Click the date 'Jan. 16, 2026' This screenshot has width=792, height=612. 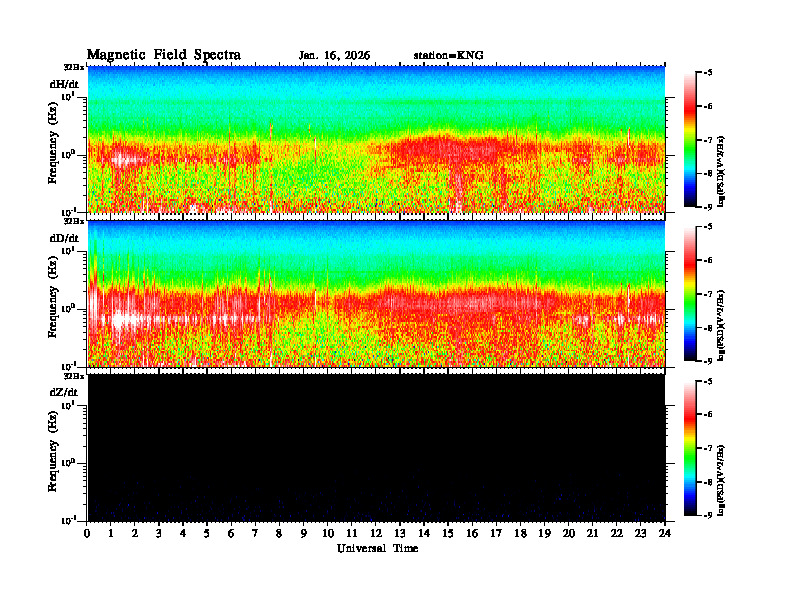point(334,56)
